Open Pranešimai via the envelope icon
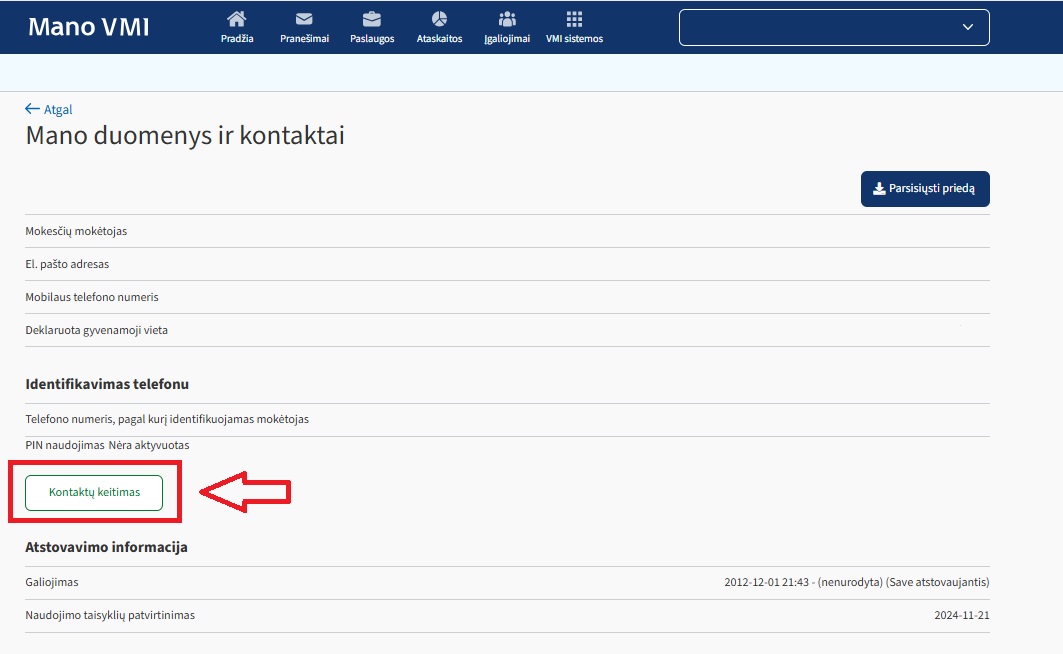This screenshot has width=1063, height=654. [304, 19]
